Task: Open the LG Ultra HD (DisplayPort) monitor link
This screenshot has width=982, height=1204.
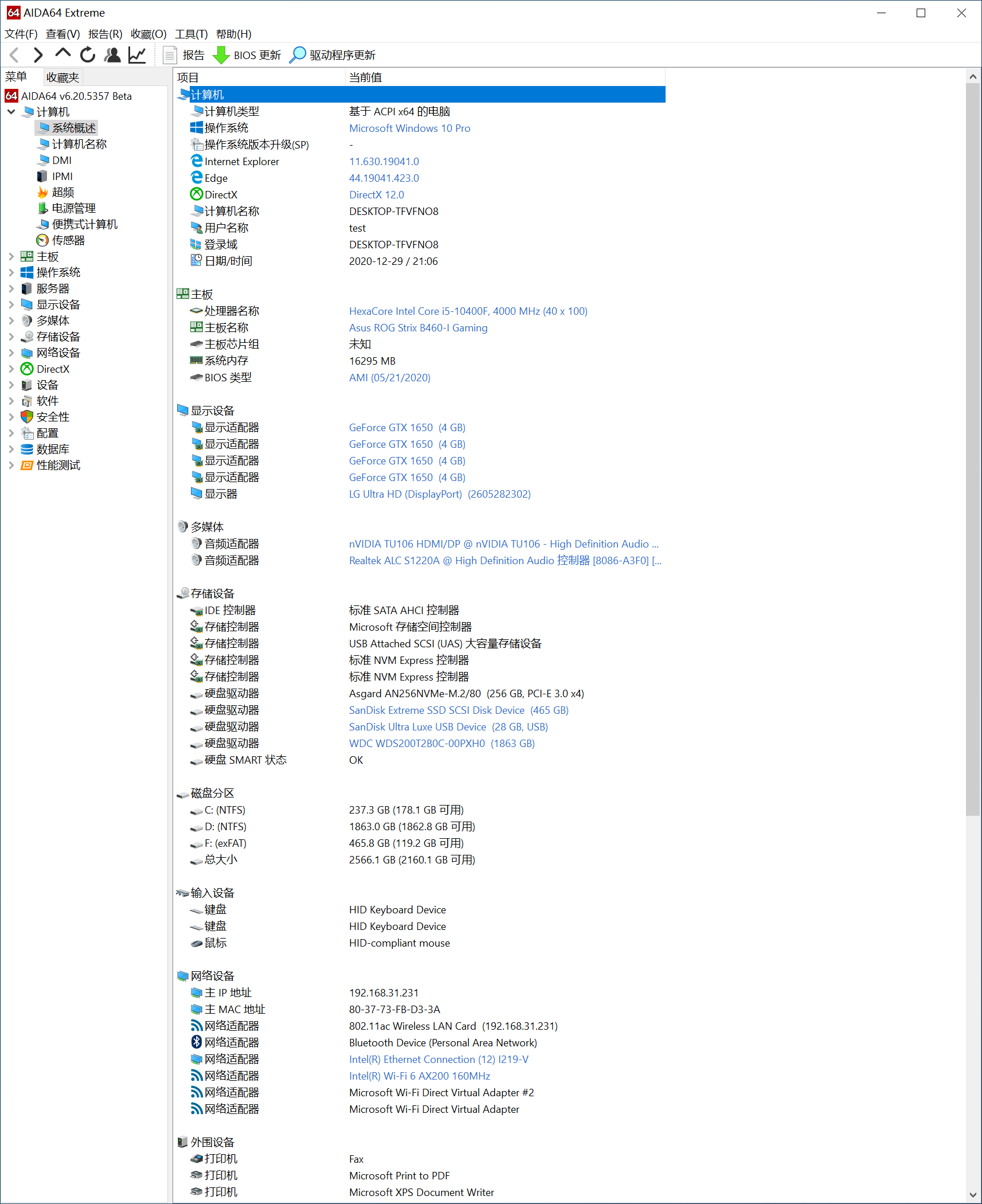Action: click(440, 494)
